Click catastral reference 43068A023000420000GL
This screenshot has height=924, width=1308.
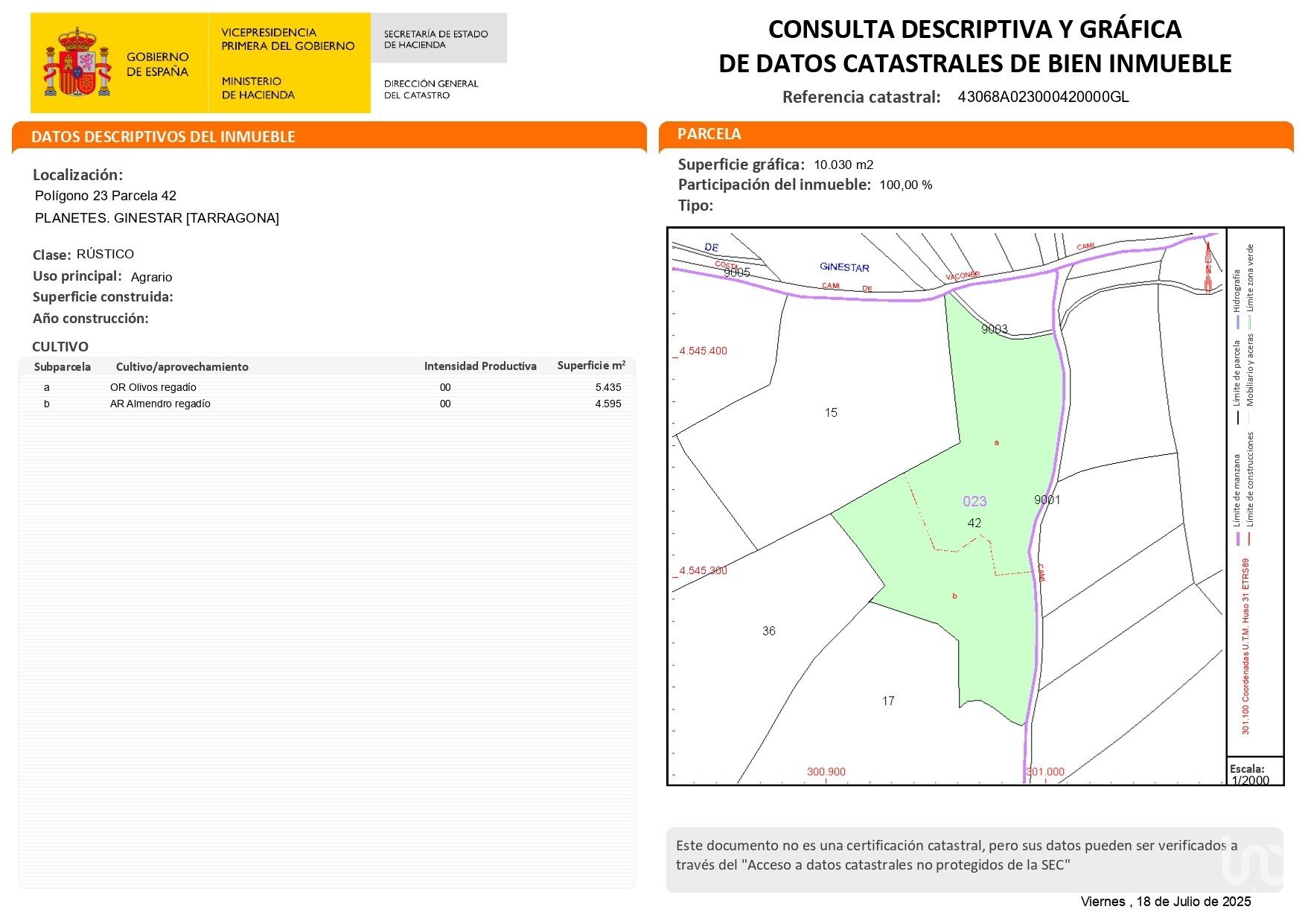(x=1042, y=97)
